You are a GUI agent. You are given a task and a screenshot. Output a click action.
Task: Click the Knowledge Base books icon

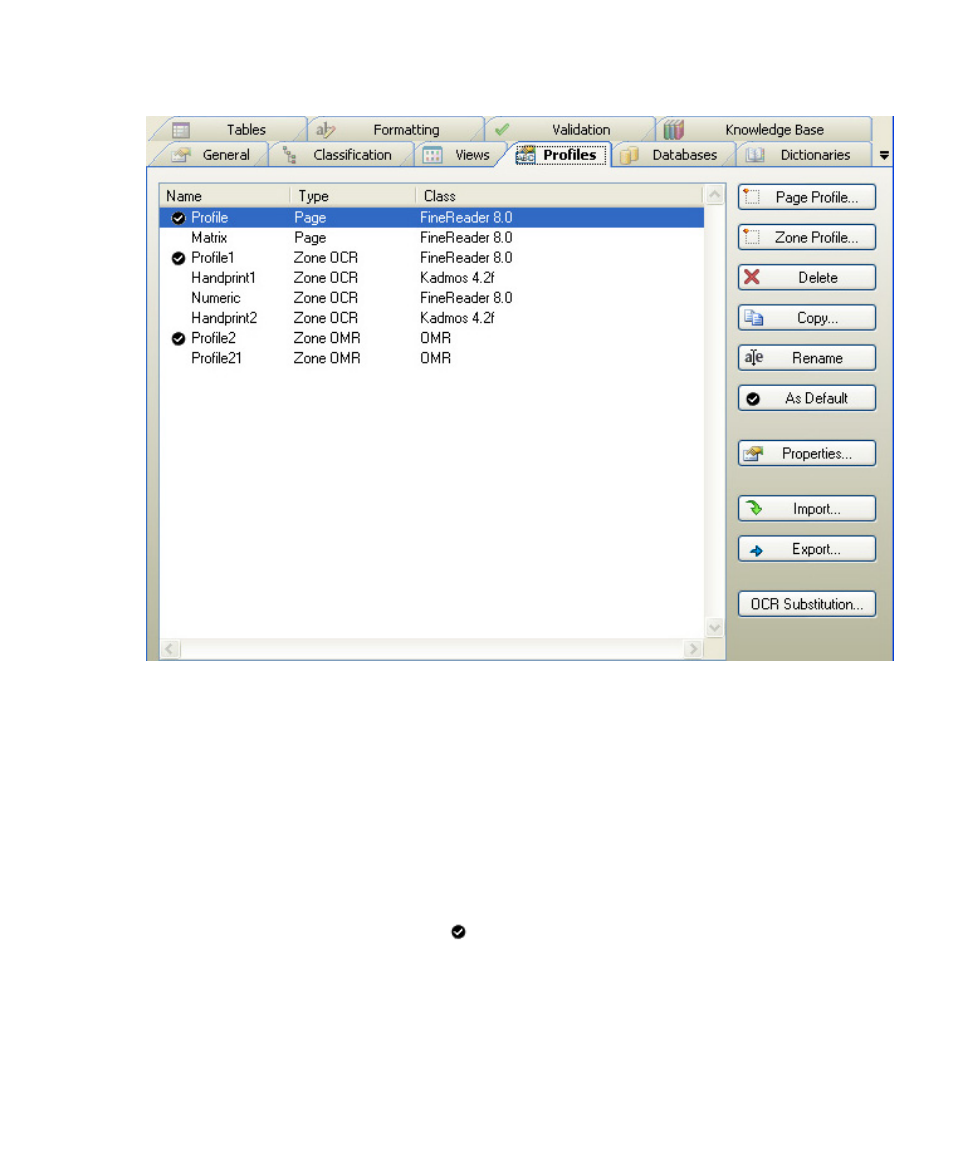point(673,129)
